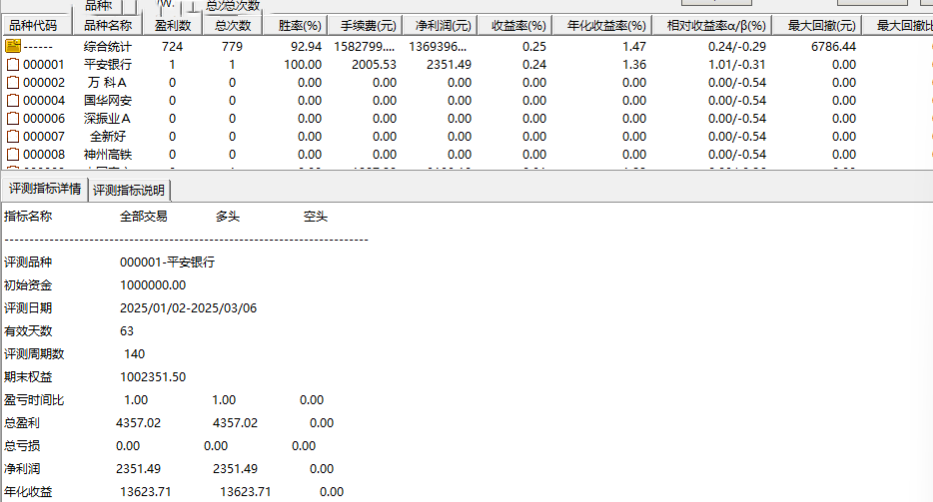The image size is (933, 502).
Task: Click the document icon beside code 000001
Action: coord(13,65)
